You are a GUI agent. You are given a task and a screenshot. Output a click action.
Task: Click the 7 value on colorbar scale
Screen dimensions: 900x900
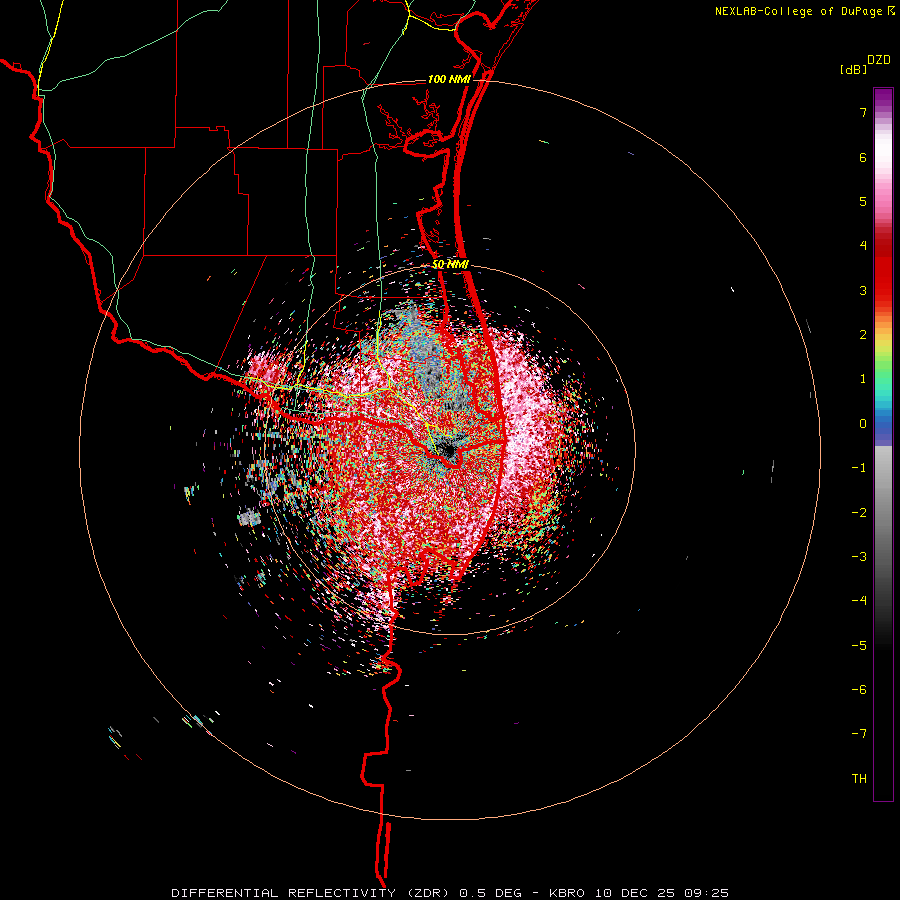tap(863, 112)
